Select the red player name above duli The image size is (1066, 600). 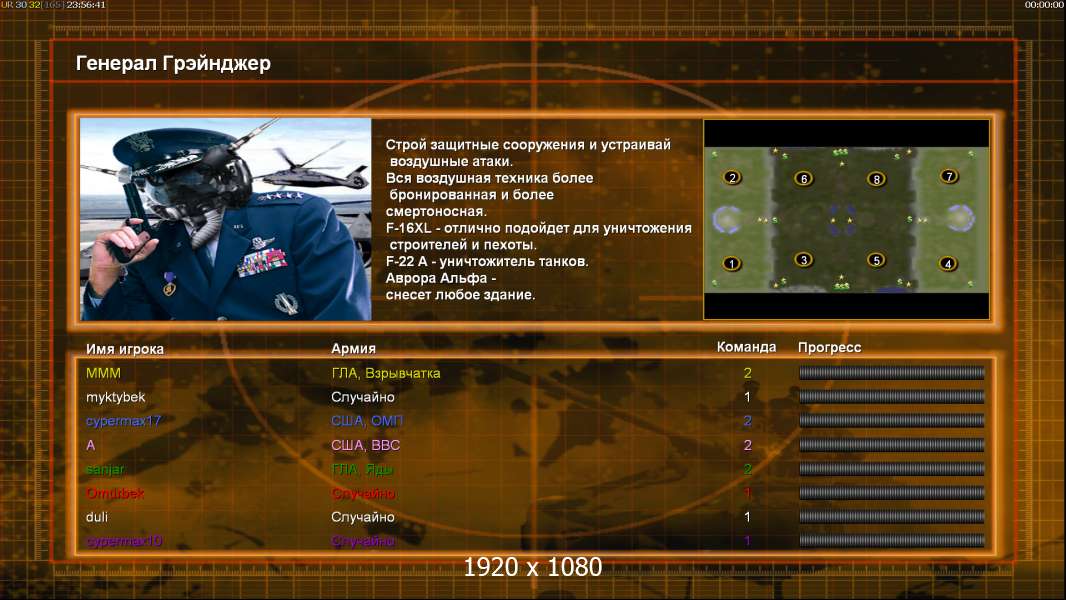pyautogui.click(x=115, y=493)
